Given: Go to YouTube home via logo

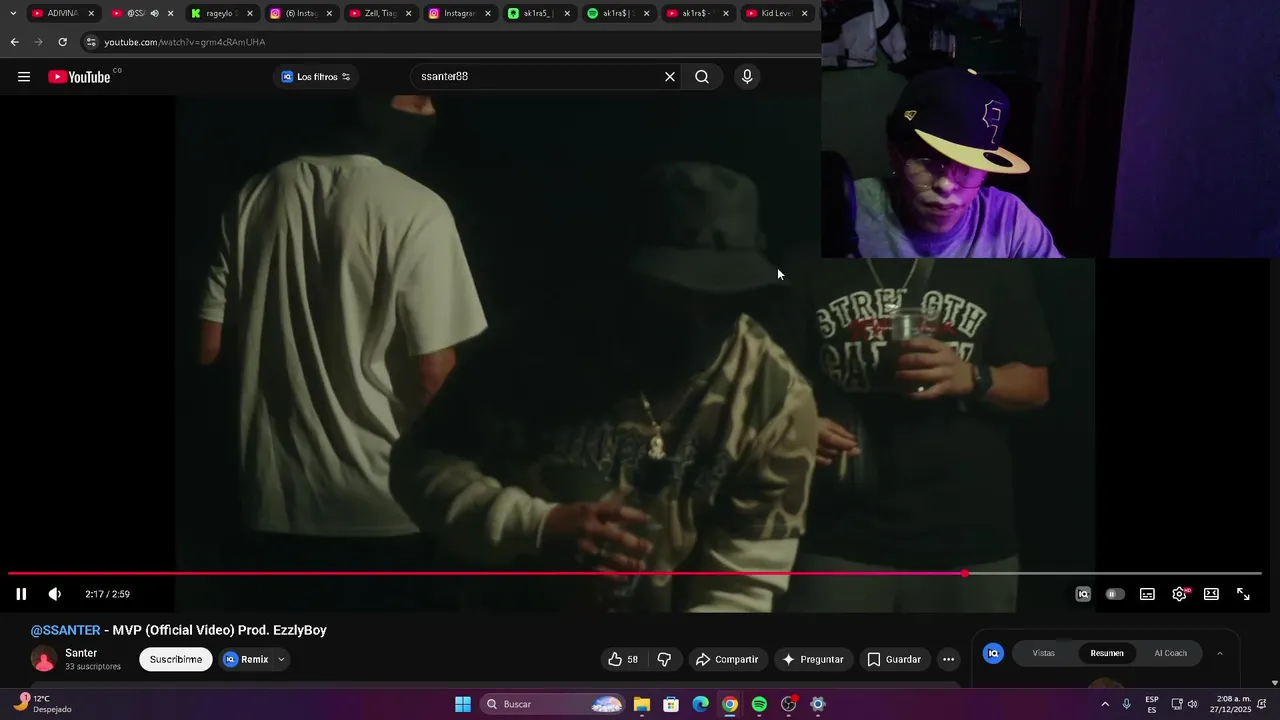Looking at the screenshot, I should click(79, 77).
